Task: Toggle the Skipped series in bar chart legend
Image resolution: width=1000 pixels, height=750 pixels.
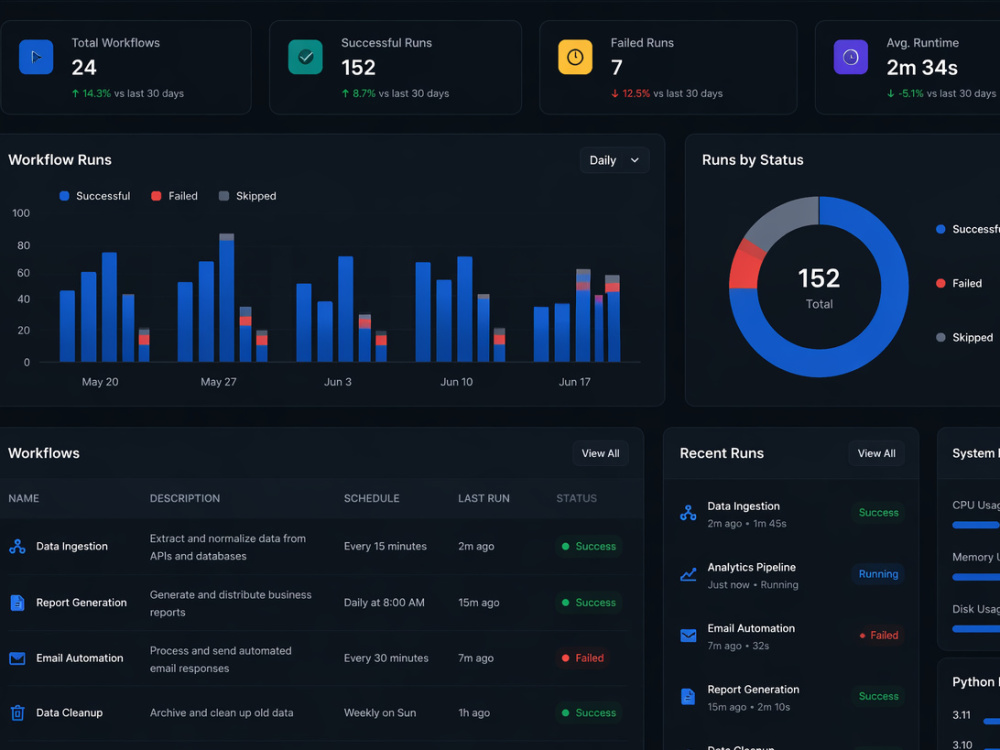Action: click(x=247, y=196)
